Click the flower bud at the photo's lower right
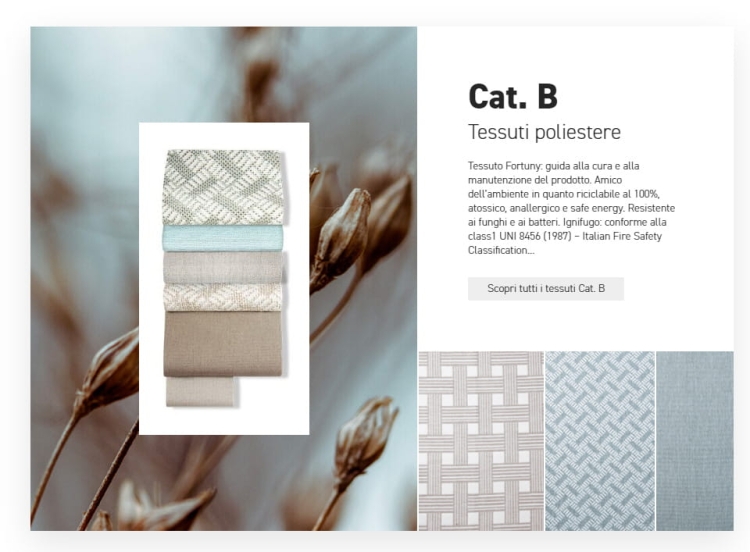The width and height of the screenshot is (750, 552). [364, 438]
